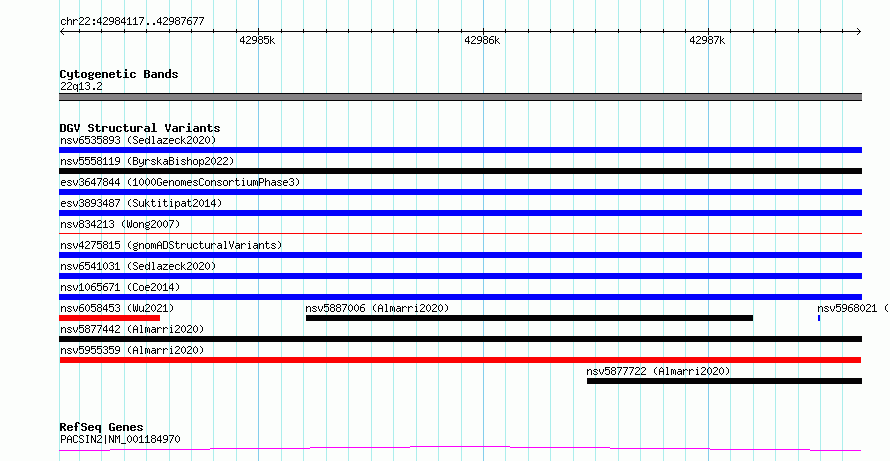Click variant label nsv5877442 (Almarri2020)
890x461 pixels.
[132, 329]
